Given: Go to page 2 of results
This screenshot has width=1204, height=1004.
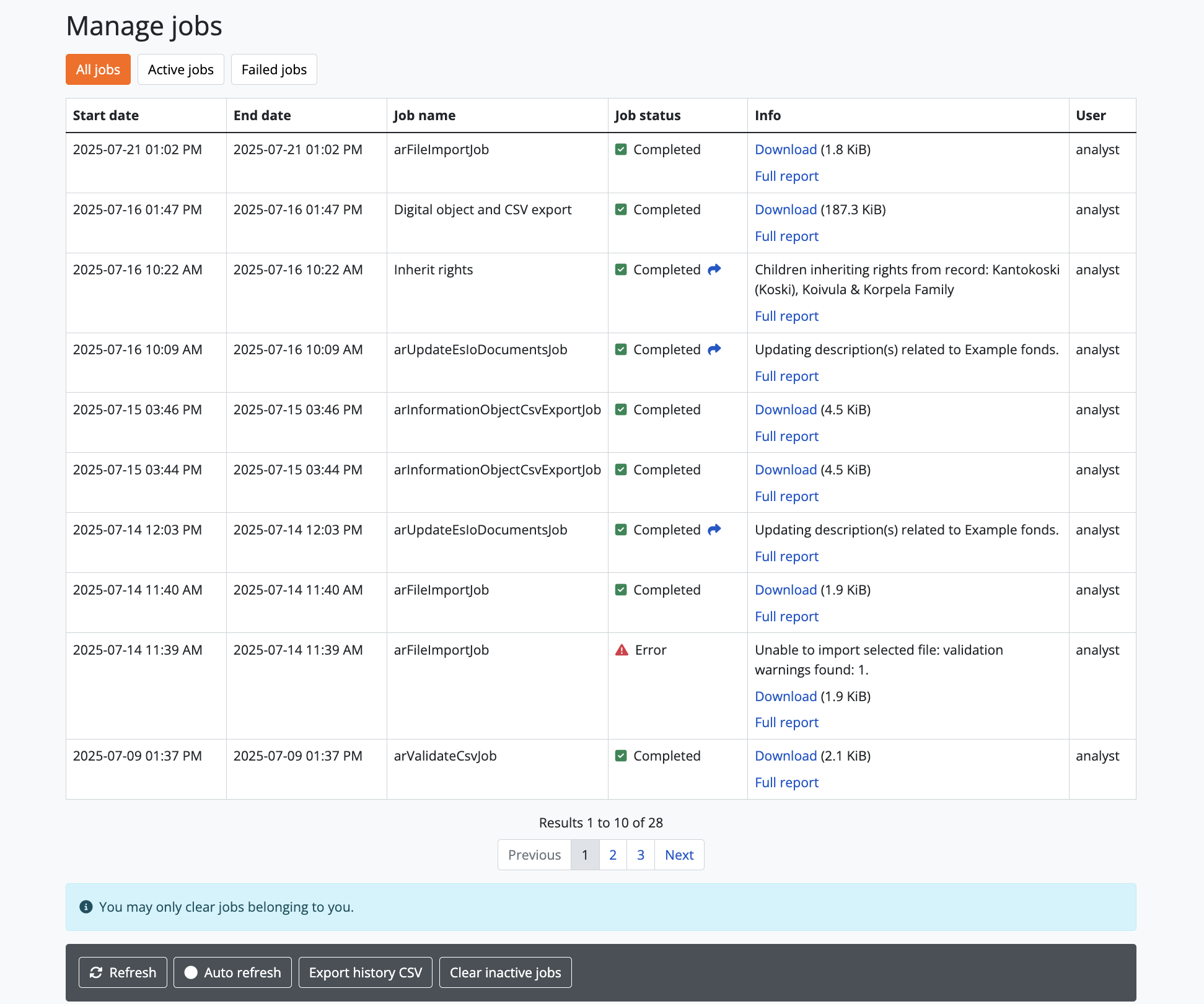Looking at the screenshot, I should [x=613, y=855].
